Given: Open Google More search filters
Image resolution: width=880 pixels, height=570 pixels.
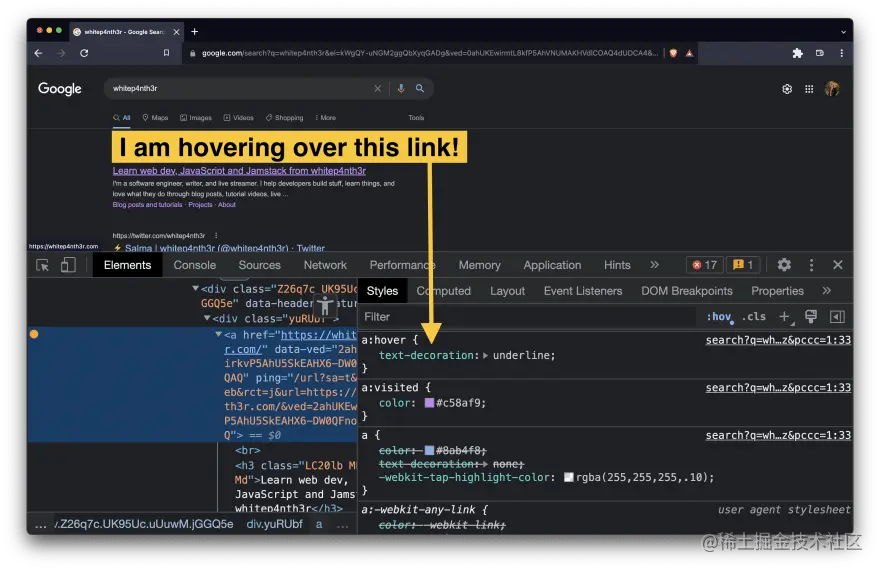Looking at the screenshot, I should coord(326,118).
